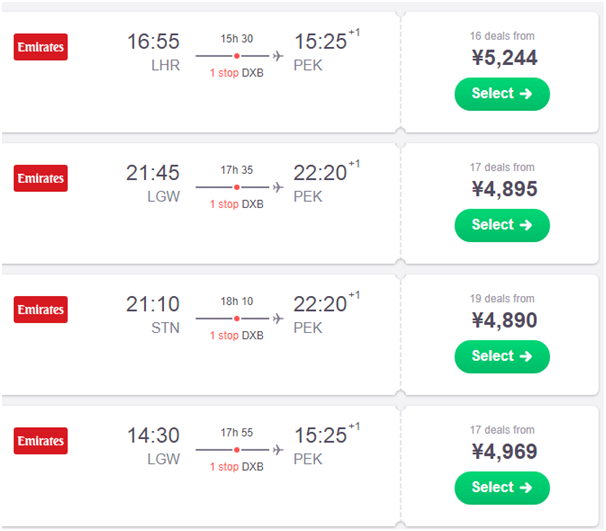Viewport: 606px width, 531px height.
Task: Click Emirates logo on 14:30 LGW flight
Action: (41, 440)
